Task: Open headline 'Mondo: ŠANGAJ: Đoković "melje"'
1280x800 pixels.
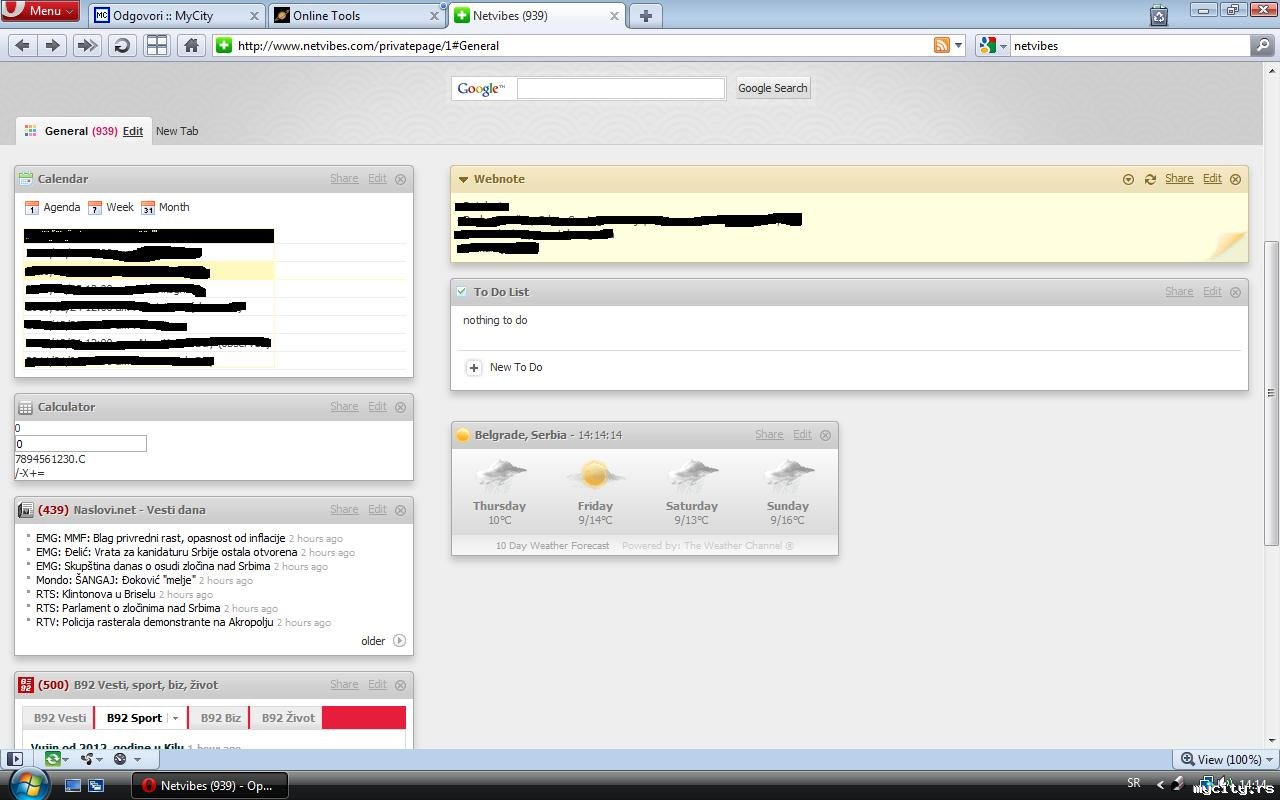Action: (116, 580)
